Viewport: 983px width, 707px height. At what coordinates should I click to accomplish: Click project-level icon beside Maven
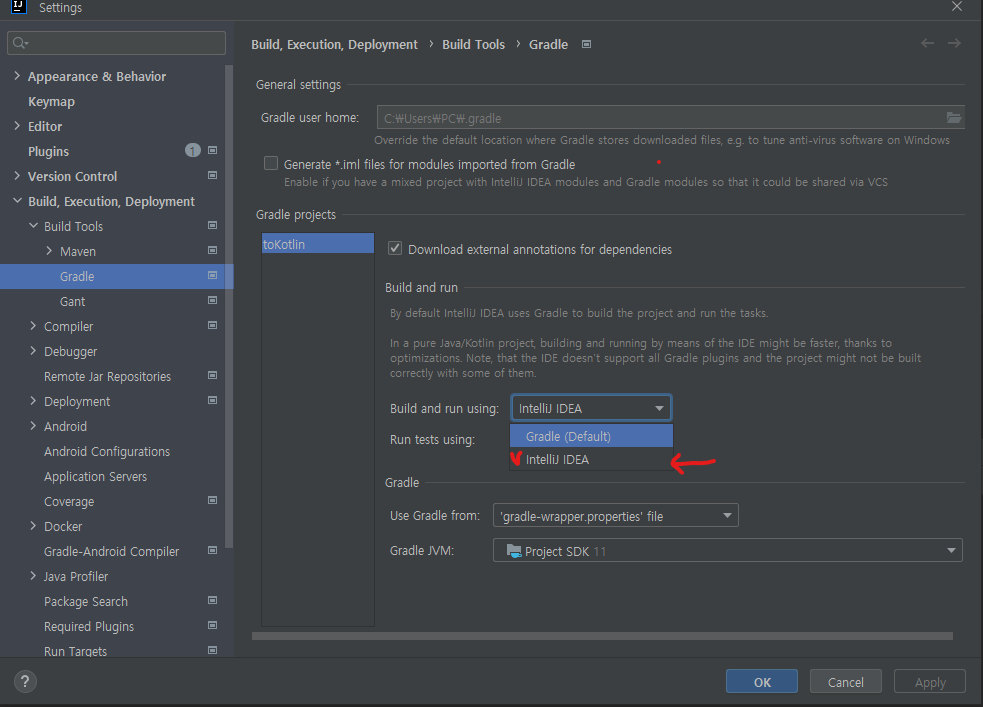tap(213, 251)
